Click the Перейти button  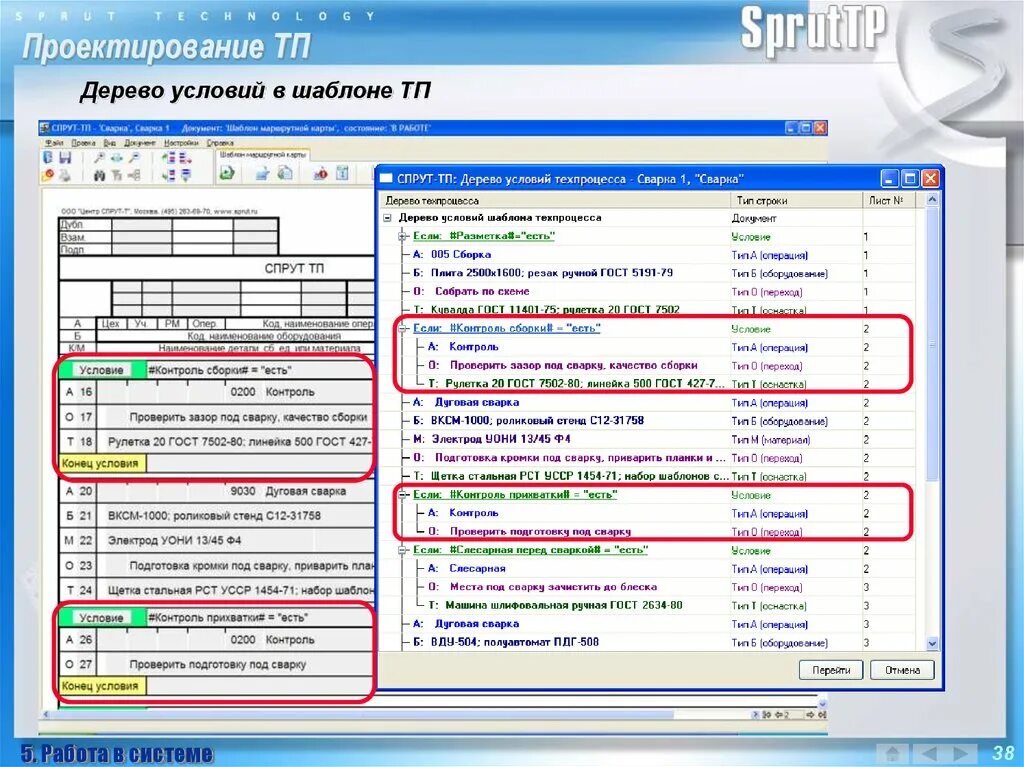pos(831,670)
